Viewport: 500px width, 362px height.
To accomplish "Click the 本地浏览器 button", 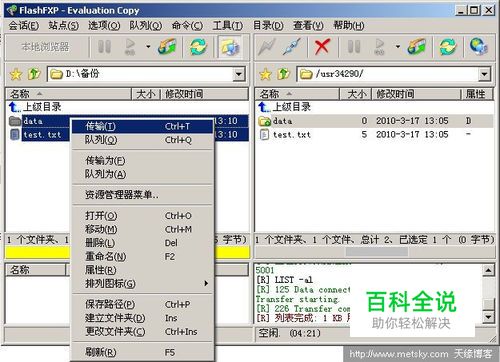I will pyautogui.click(x=46, y=47).
